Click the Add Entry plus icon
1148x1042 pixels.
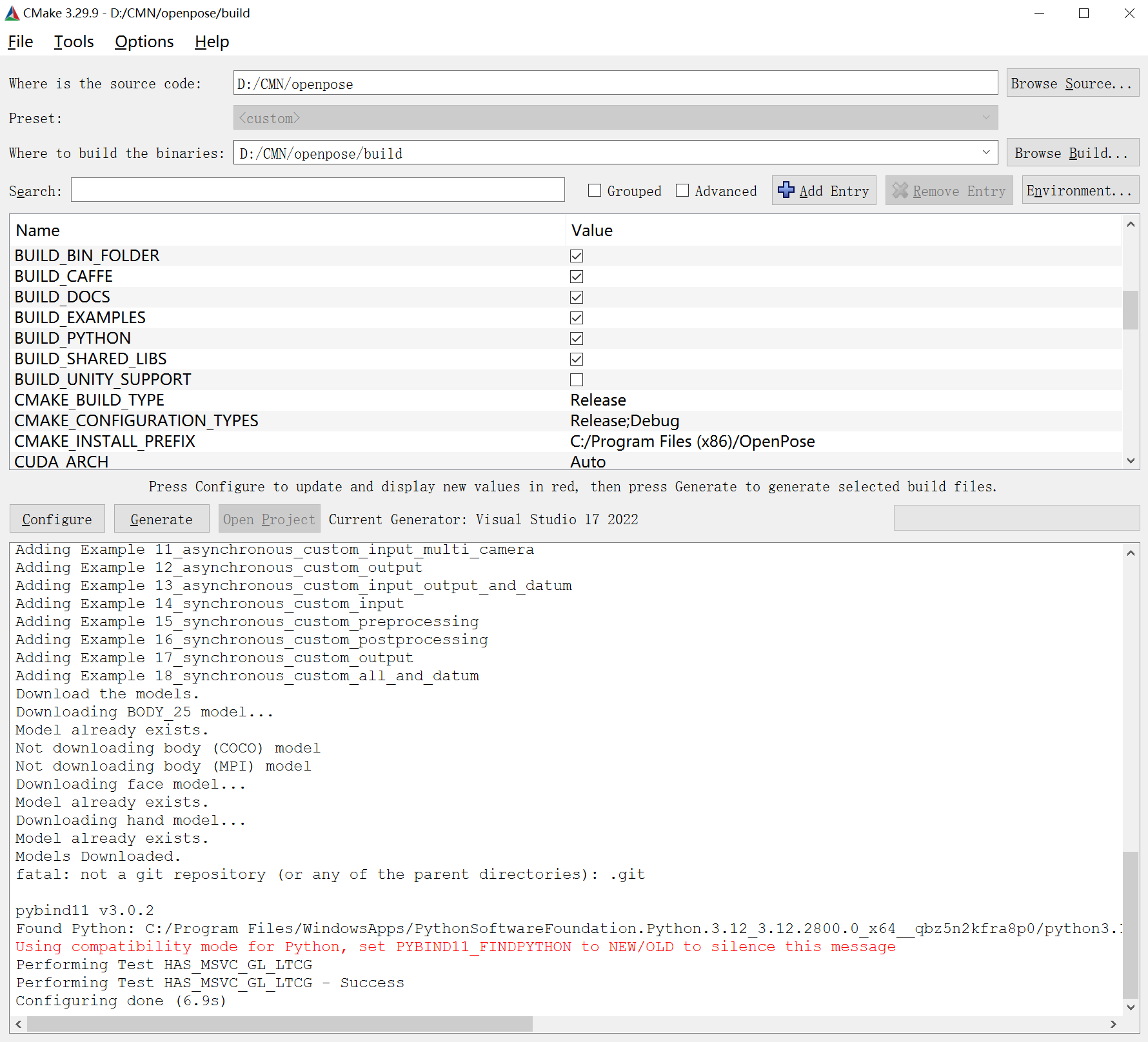pyautogui.click(x=787, y=190)
